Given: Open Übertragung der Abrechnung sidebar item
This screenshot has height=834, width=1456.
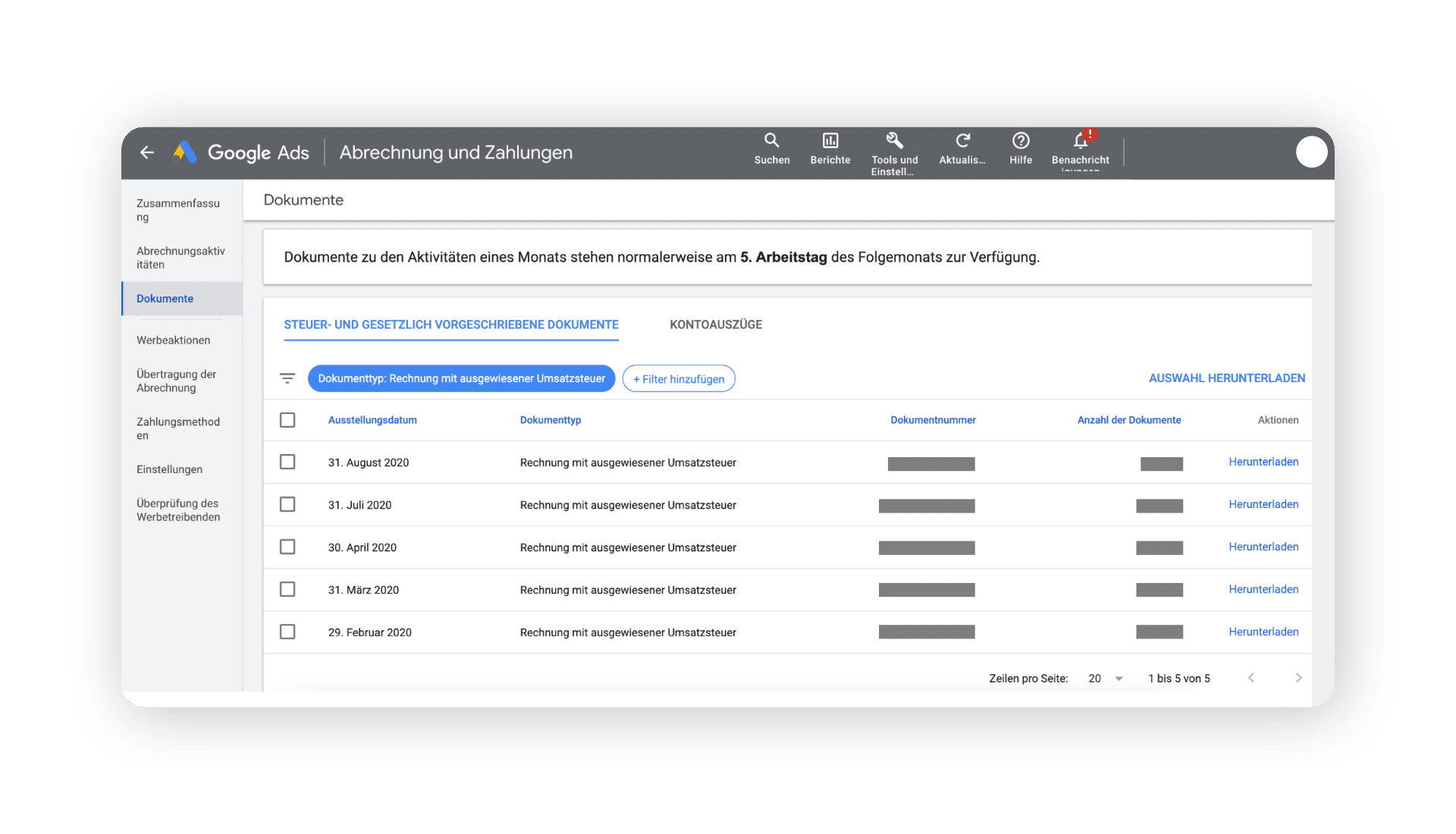Looking at the screenshot, I should click(177, 381).
